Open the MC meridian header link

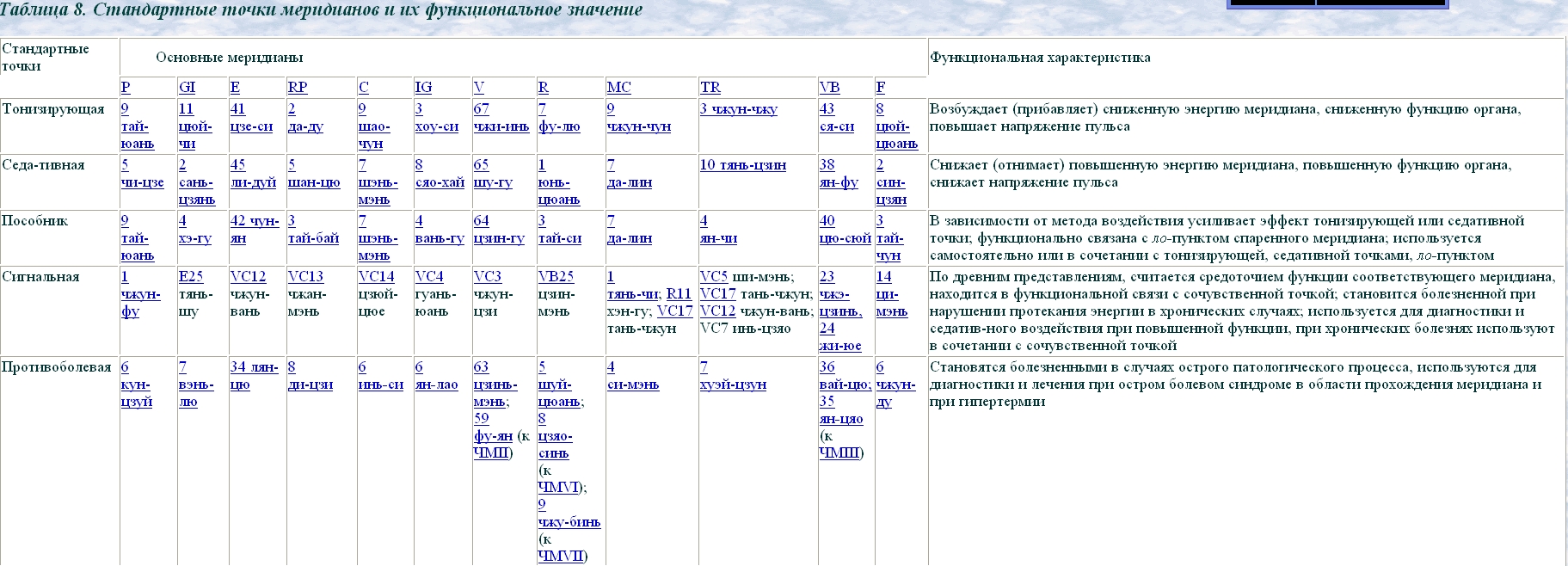click(x=618, y=88)
